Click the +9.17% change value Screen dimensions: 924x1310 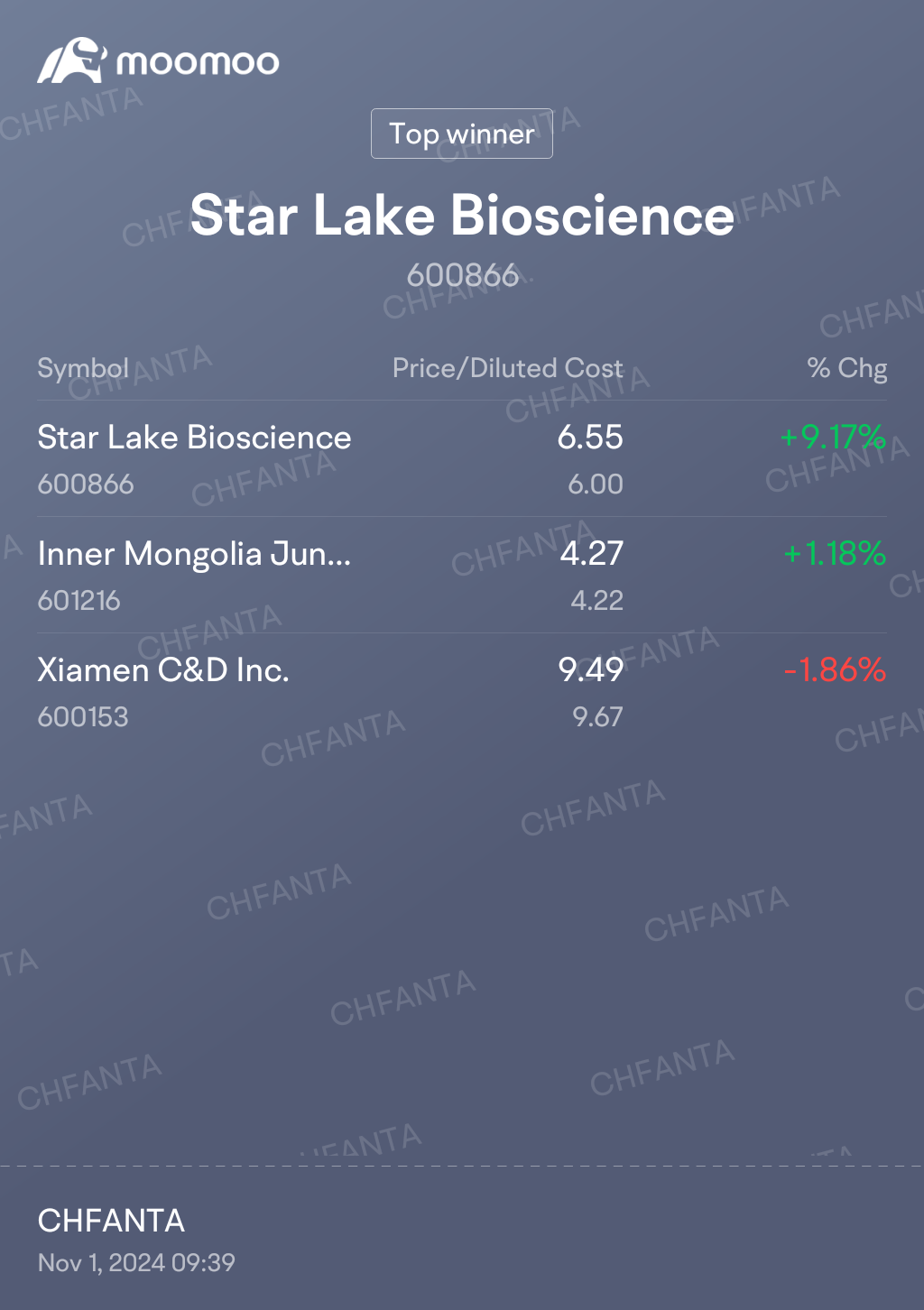point(833,437)
